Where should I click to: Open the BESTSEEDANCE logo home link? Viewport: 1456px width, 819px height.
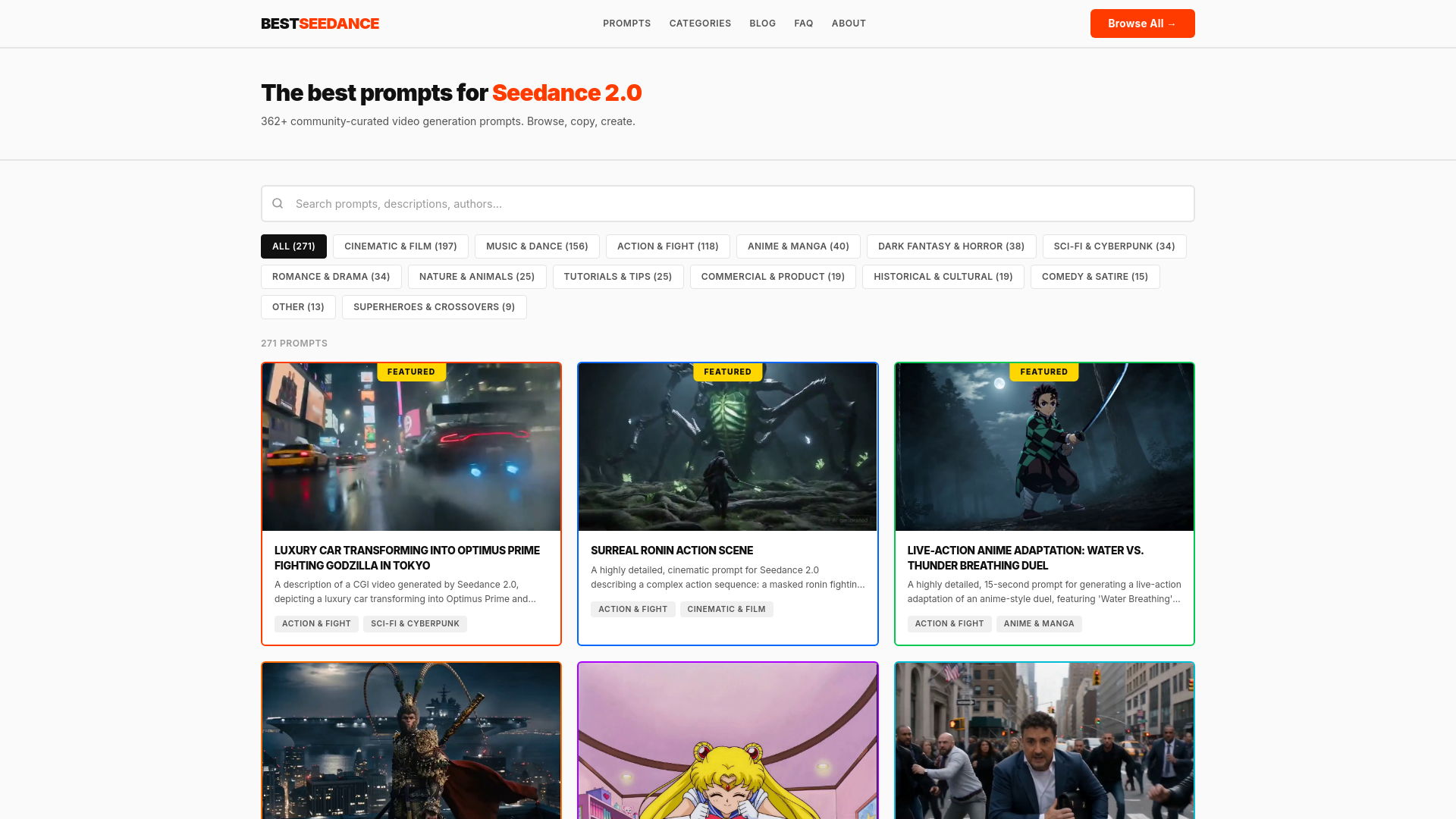pos(320,24)
